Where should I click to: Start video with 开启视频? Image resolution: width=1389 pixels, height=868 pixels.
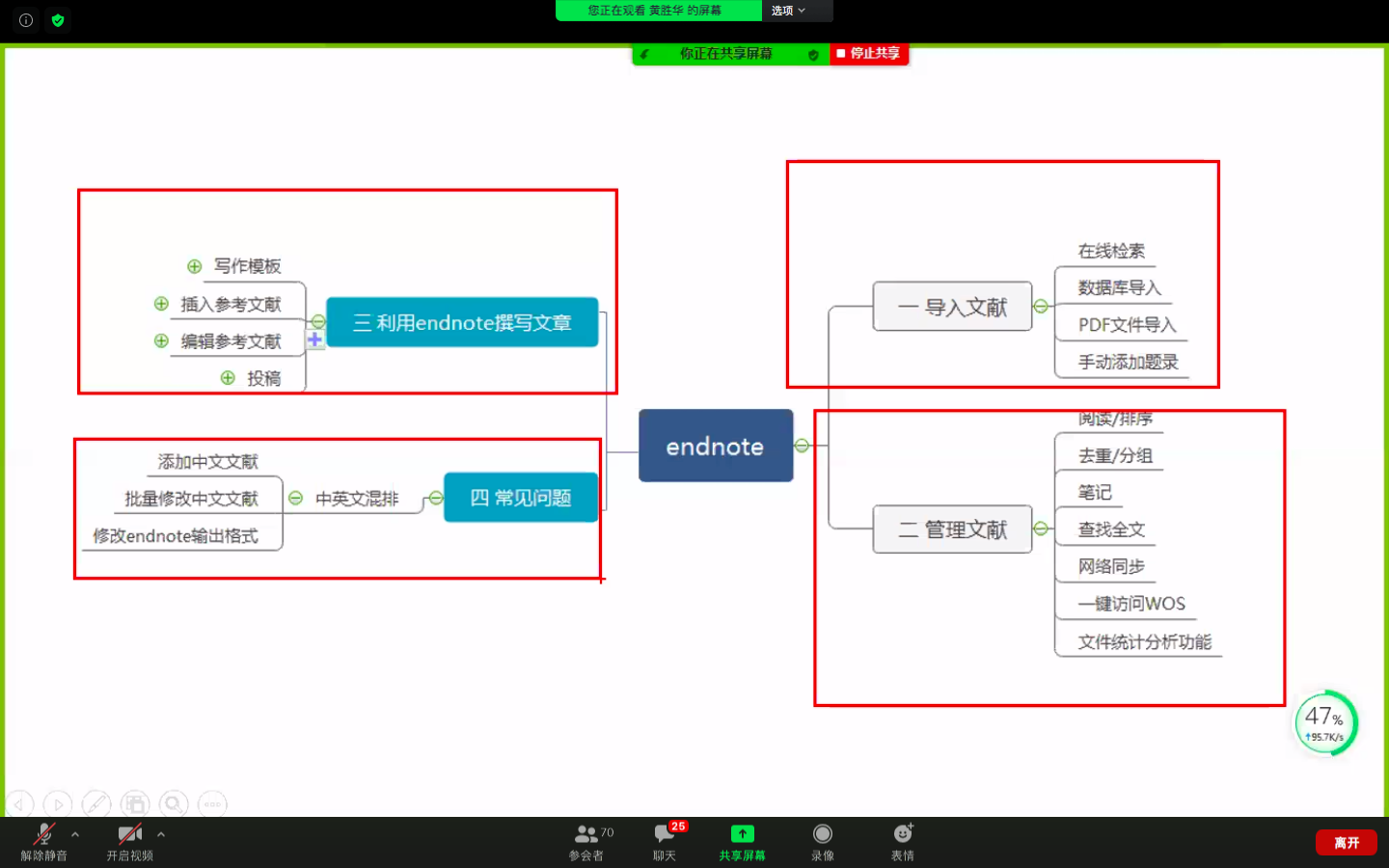coord(130,842)
